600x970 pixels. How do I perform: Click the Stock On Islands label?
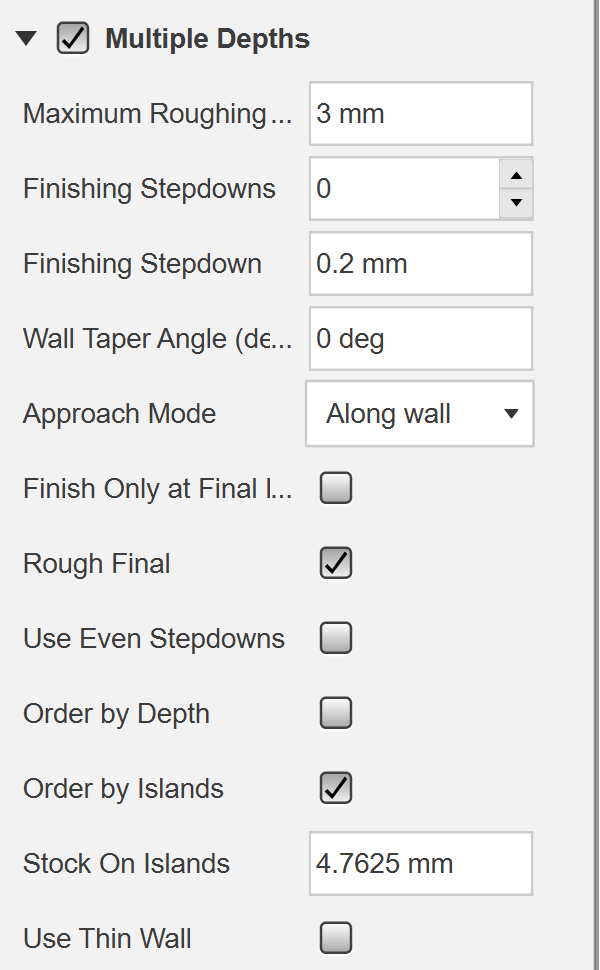[126, 864]
